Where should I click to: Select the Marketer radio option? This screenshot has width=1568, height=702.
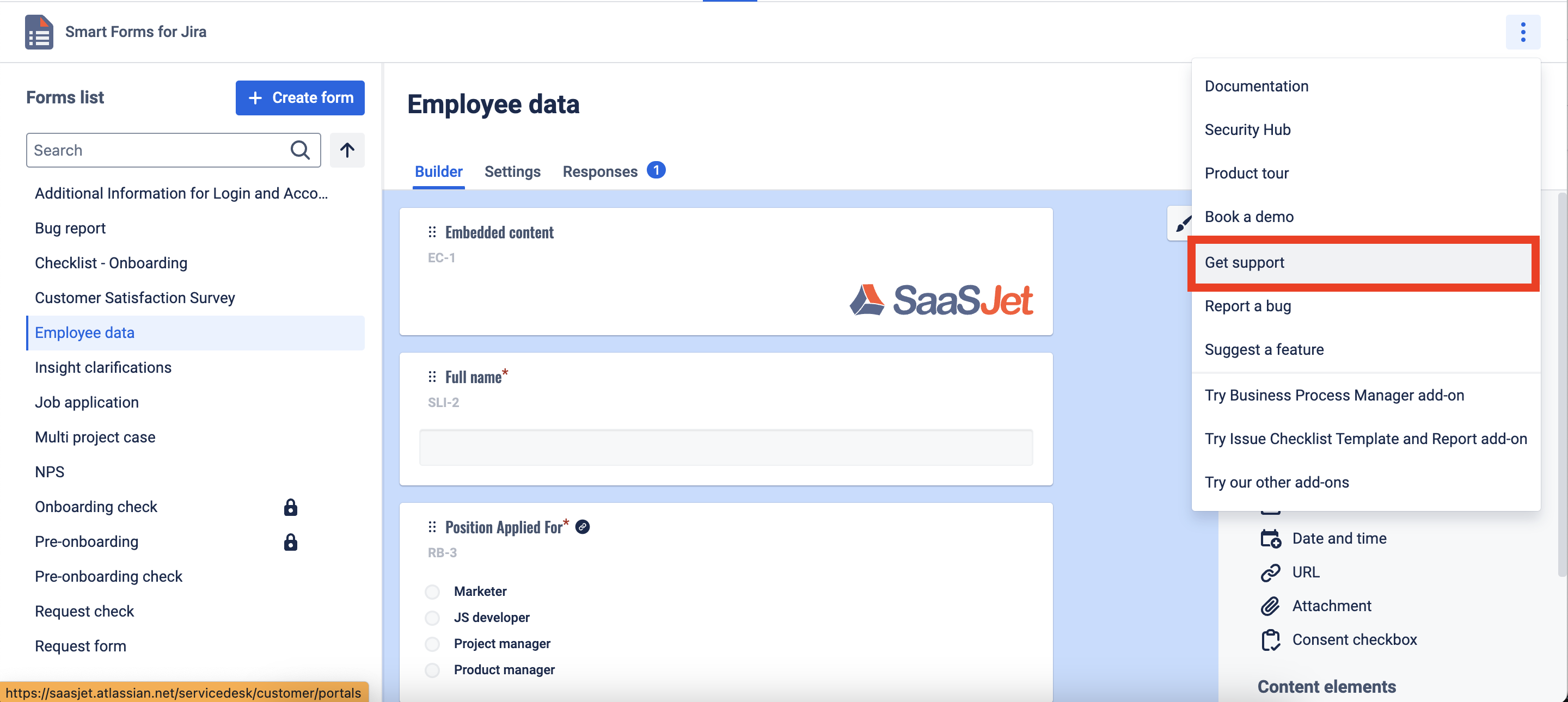(432, 592)
